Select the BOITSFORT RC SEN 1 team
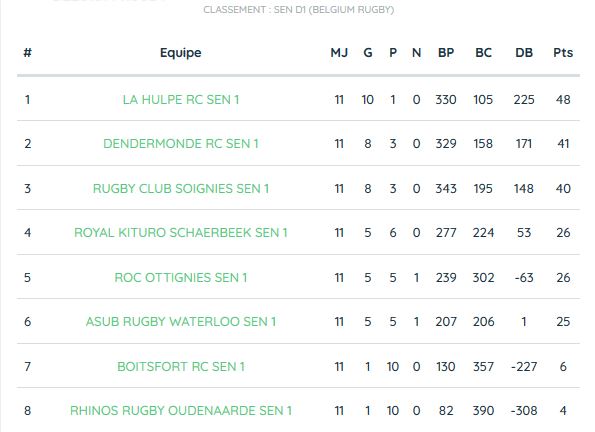The height and width of the screenshot is (432, 595). (181, 367)
